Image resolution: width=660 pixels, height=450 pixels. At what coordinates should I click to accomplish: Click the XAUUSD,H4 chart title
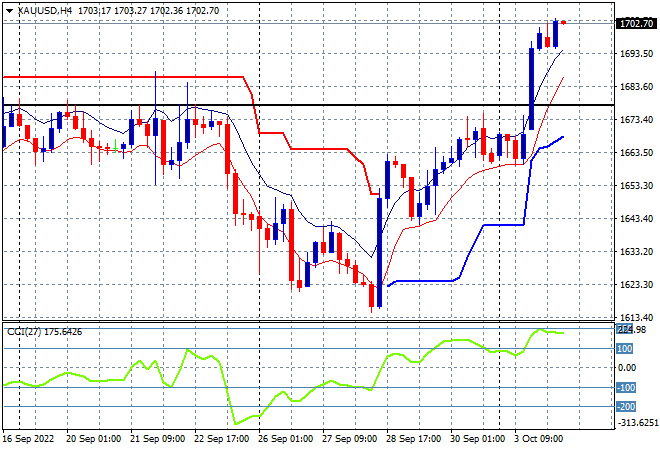click(x=45, y=11)
